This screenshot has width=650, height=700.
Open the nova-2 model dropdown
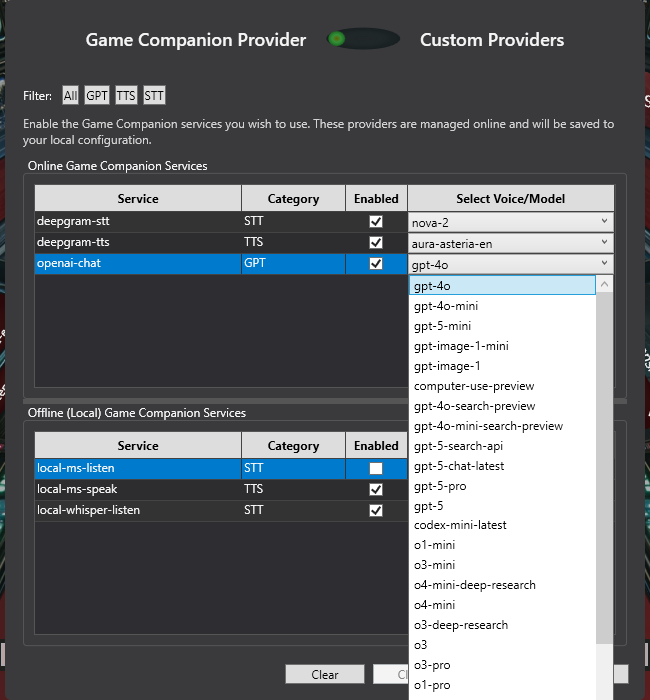510,222
